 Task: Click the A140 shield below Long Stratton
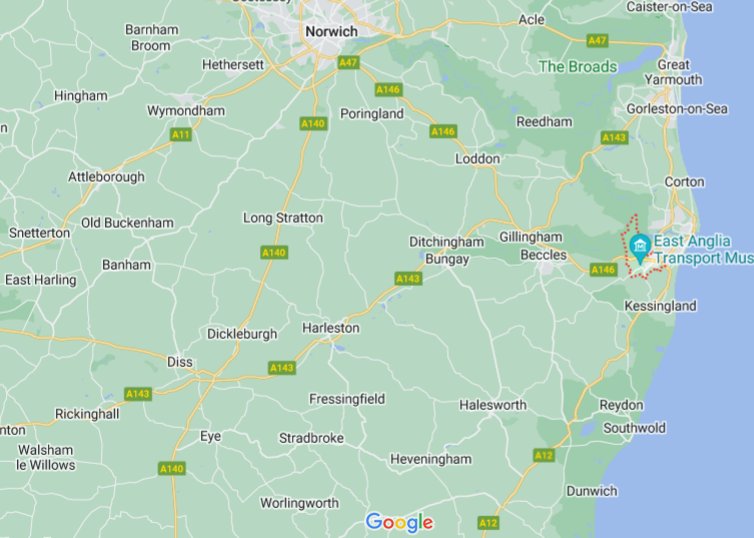click(x=274, y=252)
